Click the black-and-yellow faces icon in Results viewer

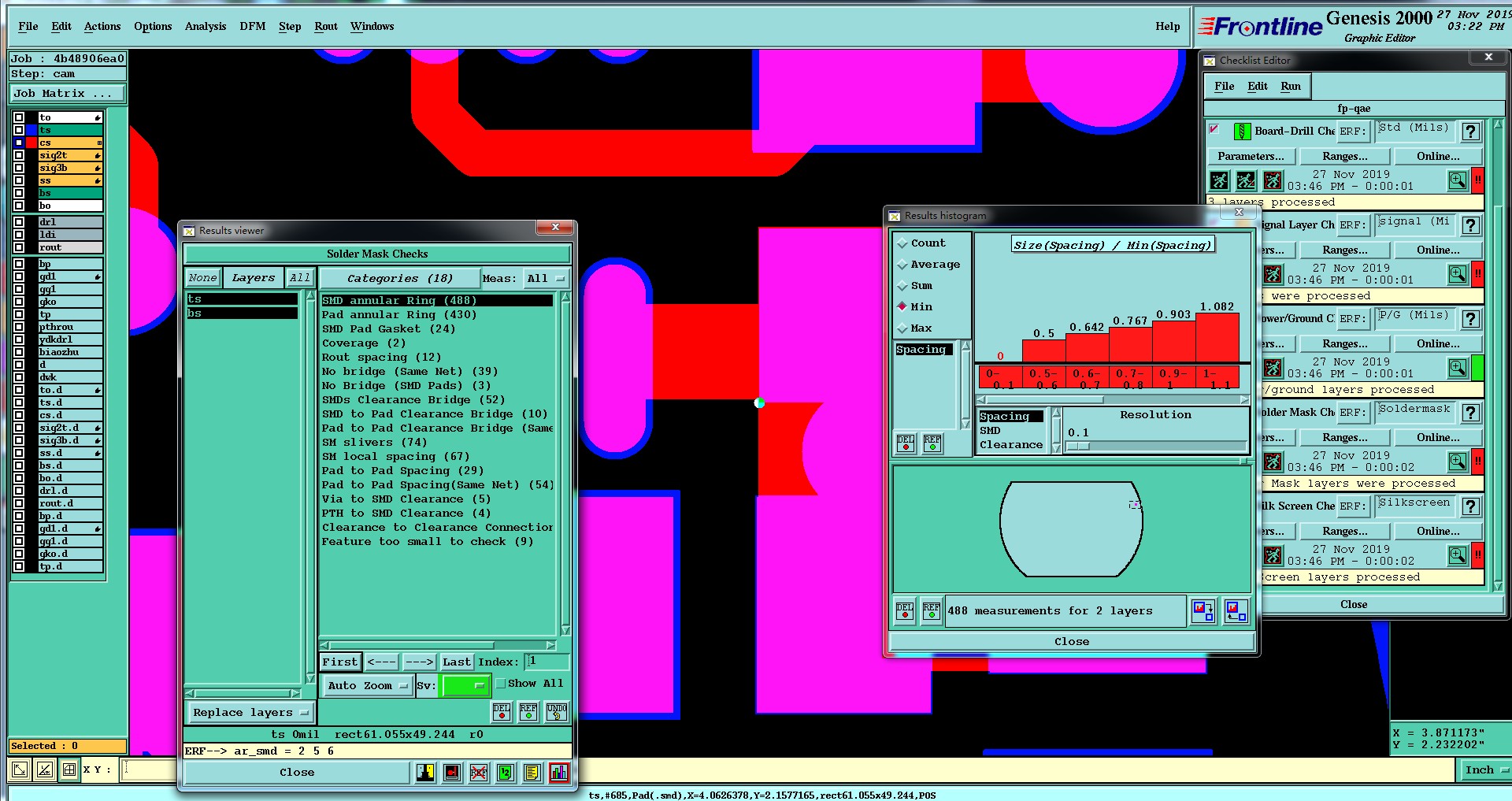coord(425,773)
